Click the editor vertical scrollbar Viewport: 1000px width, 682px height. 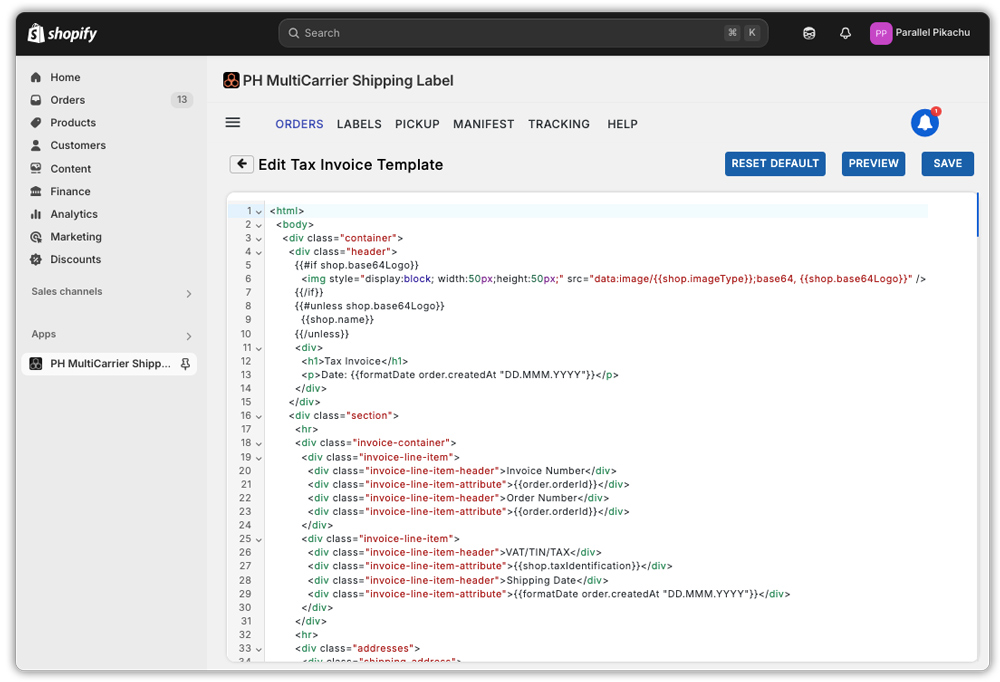click(x=977, y=215)
